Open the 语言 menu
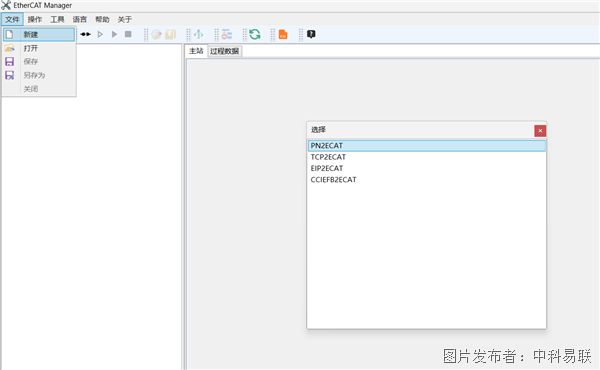 click(x=80, y=19)
